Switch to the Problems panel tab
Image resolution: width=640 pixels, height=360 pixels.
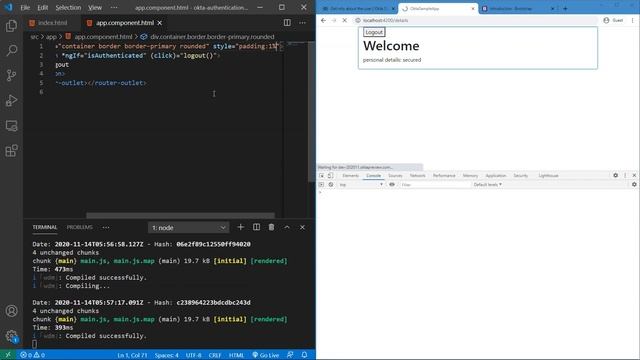point(80,227)
